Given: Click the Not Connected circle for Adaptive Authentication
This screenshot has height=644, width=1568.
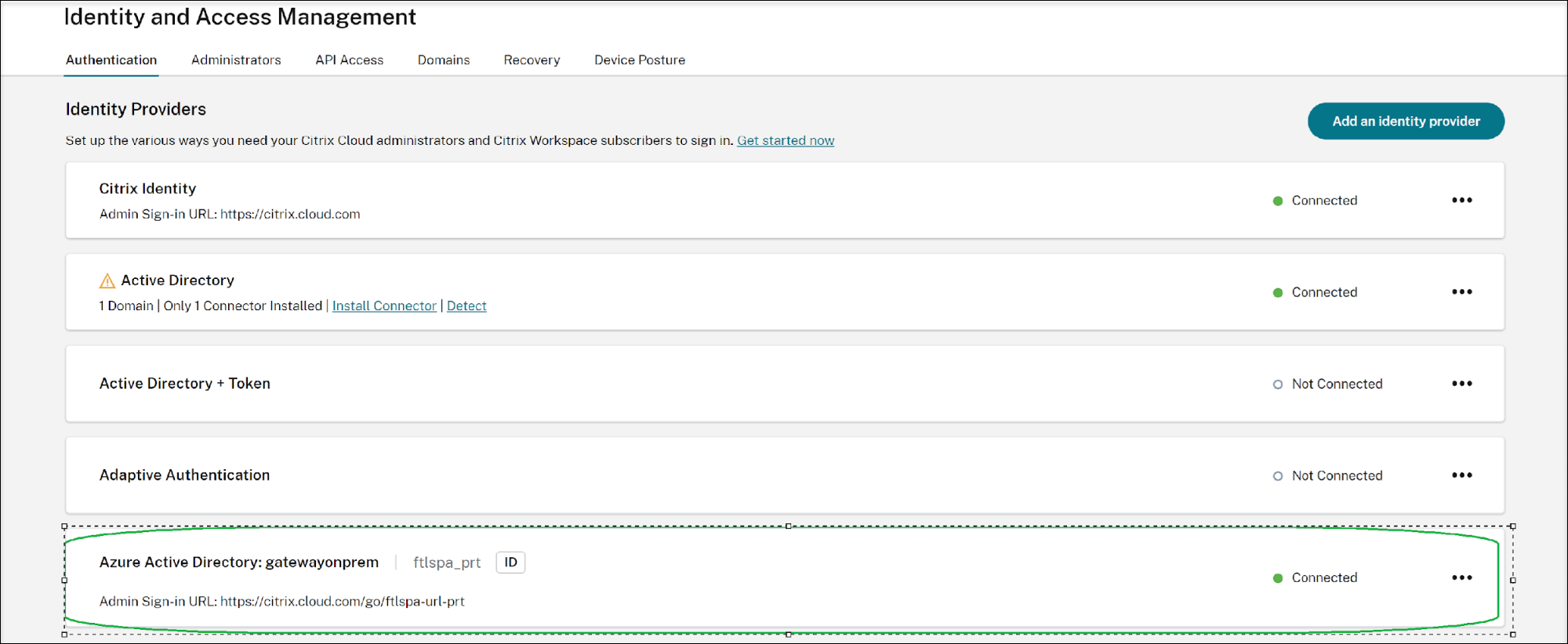Looking at the screenshot, I should pyautogui.click(x=1277, y=476).
